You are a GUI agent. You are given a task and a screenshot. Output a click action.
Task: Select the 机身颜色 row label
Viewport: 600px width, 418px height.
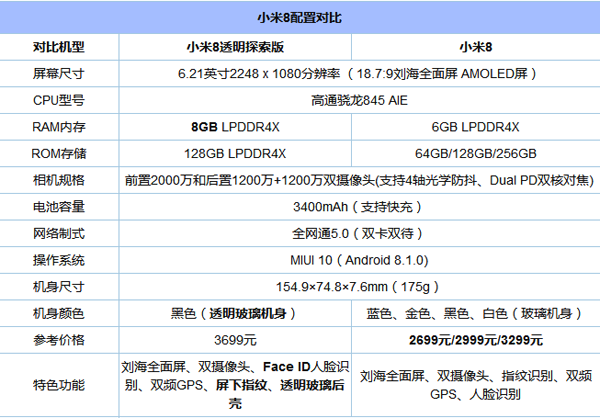[59, 313]
